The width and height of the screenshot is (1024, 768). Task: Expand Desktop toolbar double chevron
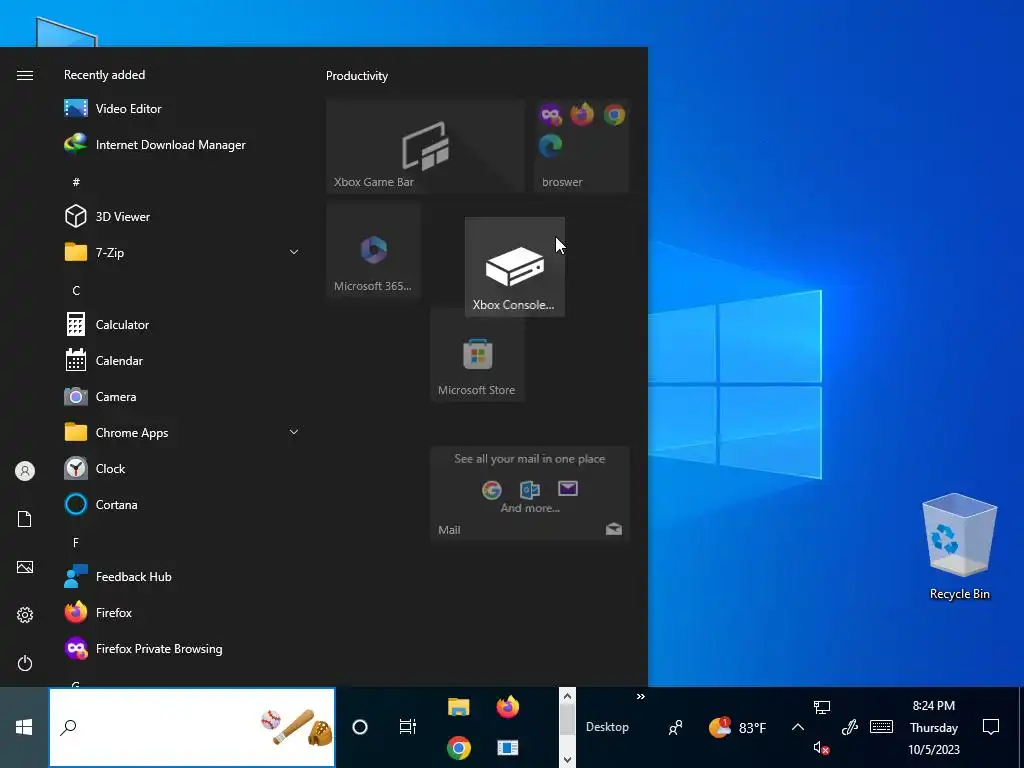(641, 697)
